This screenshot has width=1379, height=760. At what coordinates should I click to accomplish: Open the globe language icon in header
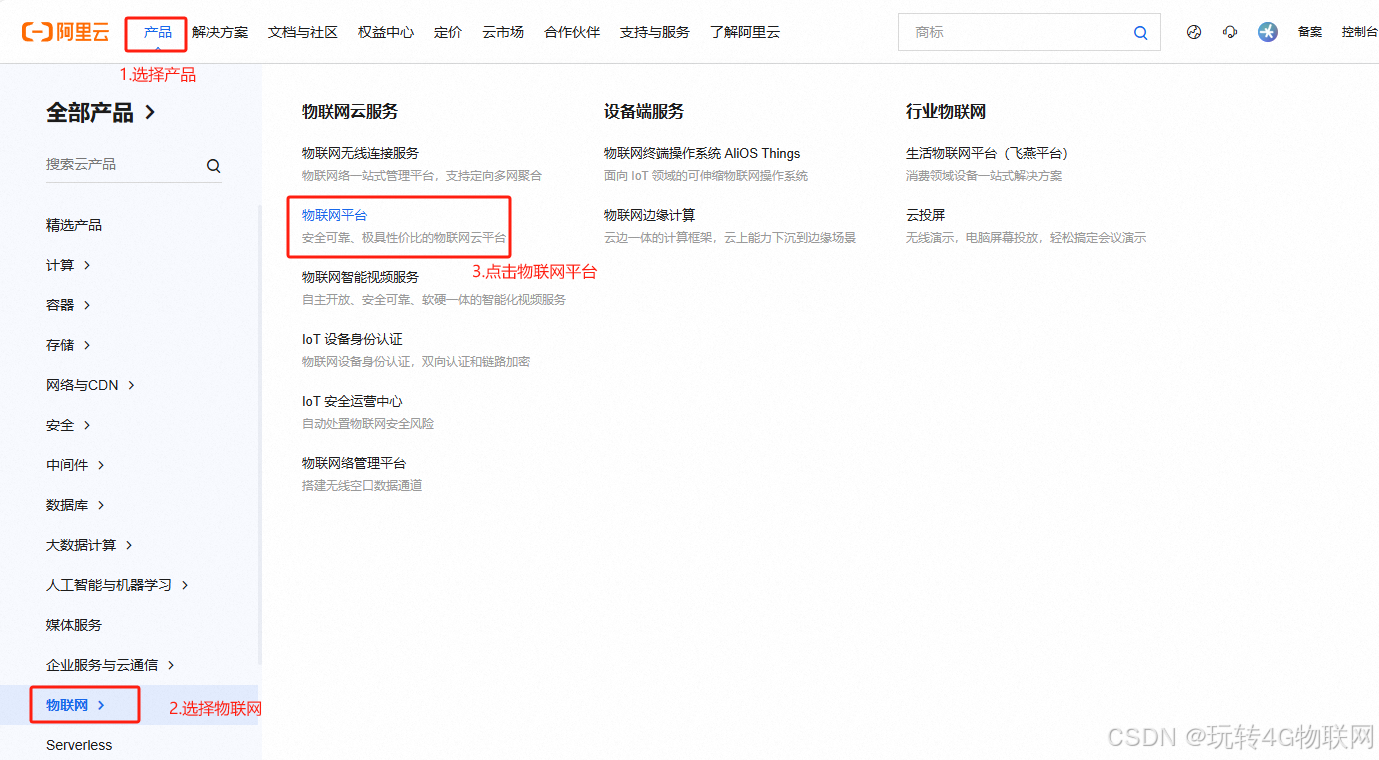(1193, 32)
